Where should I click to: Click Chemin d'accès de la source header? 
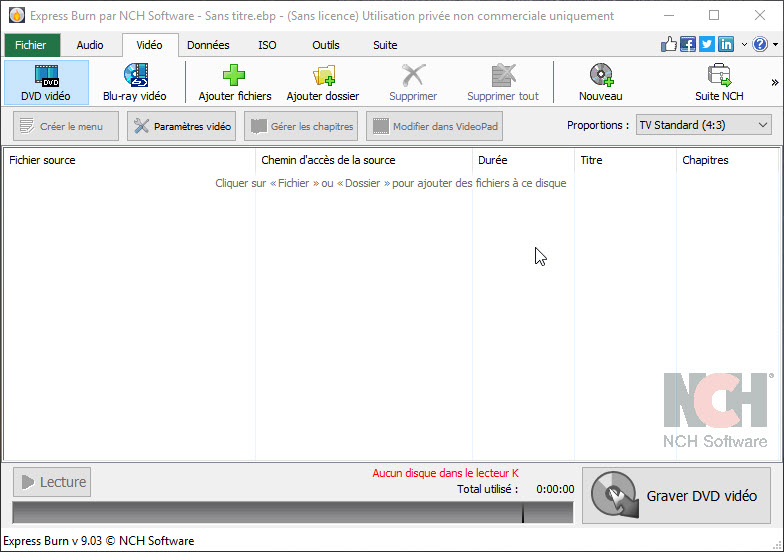point(364,160)
